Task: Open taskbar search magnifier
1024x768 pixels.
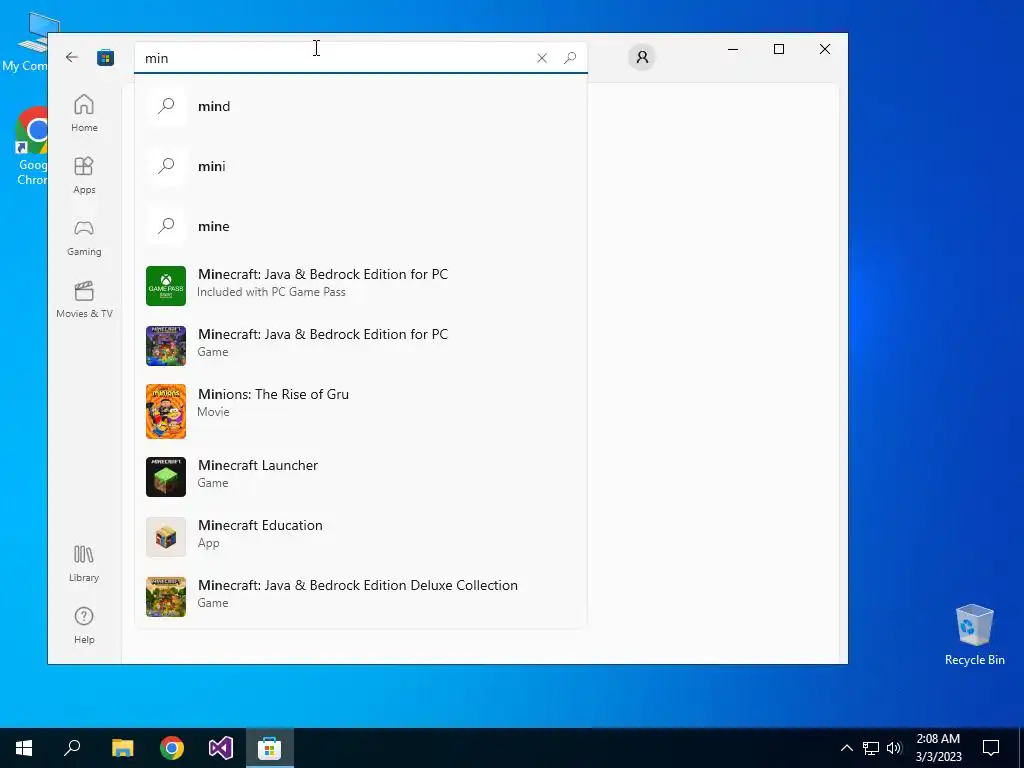Action: point(72,748)
